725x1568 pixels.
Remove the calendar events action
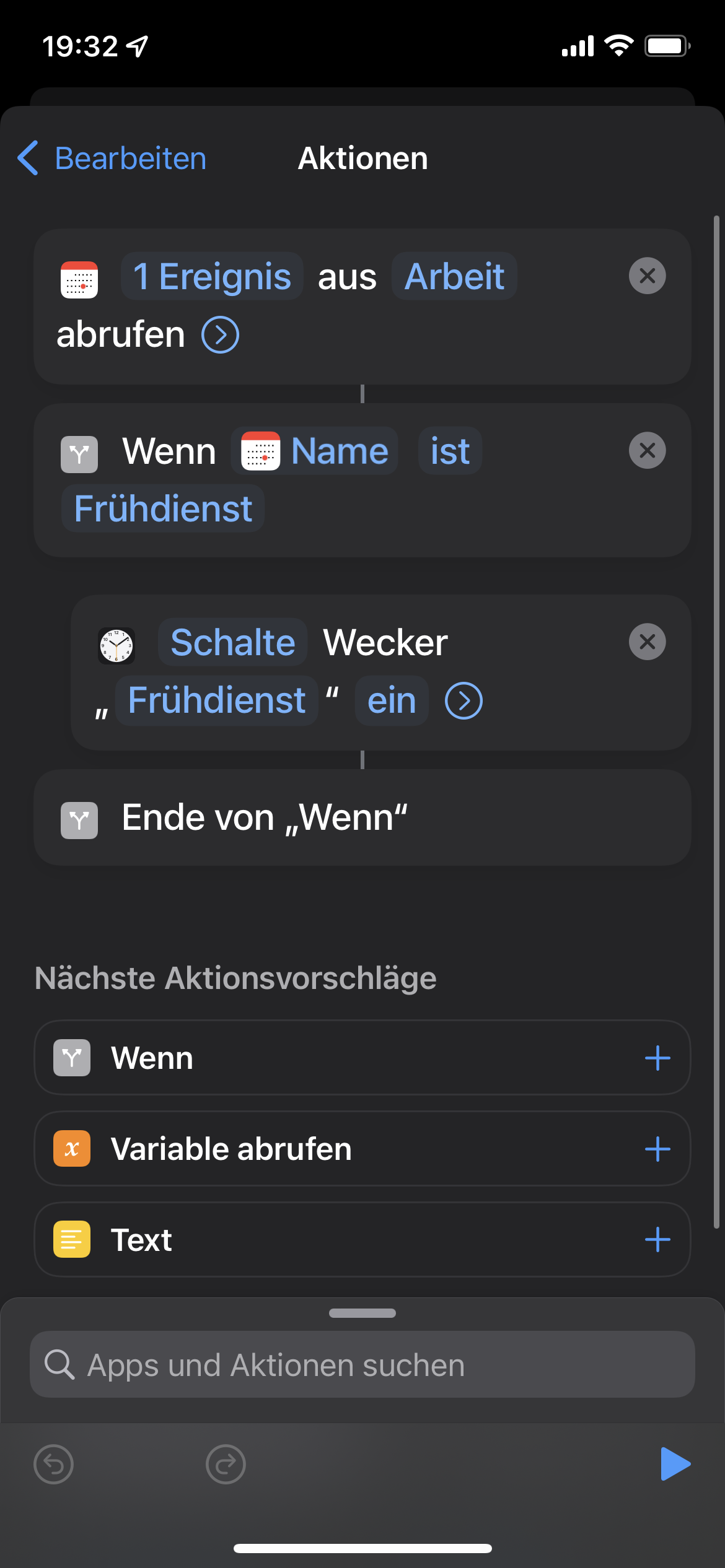tap(647, 276)
